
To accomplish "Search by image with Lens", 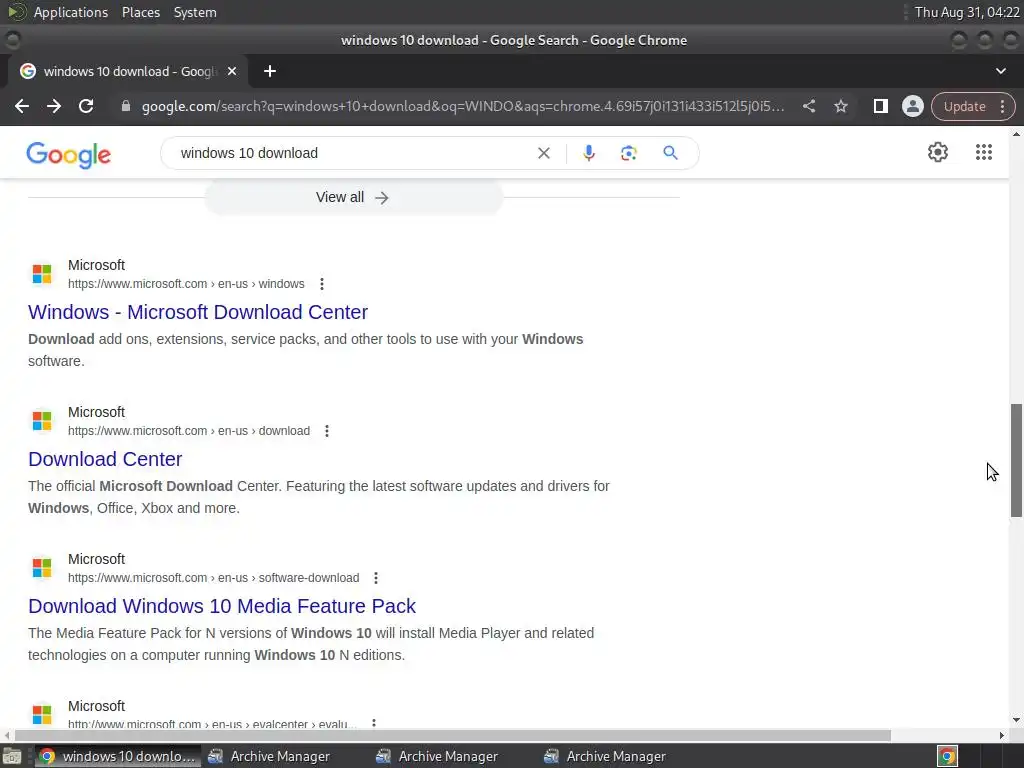I will click(x=628, y=153).
